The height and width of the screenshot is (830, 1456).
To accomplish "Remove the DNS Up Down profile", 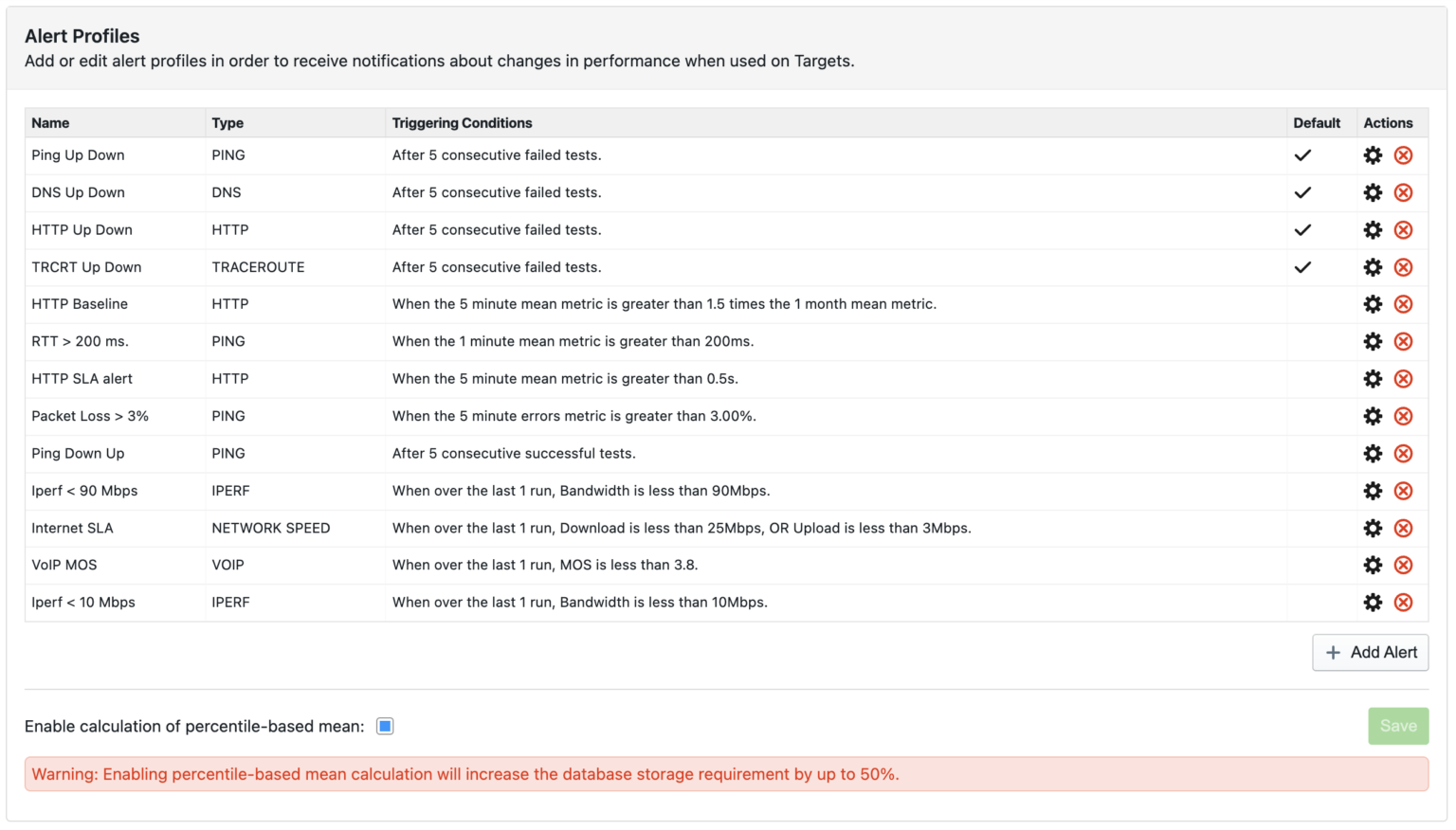I will 1404,192.
